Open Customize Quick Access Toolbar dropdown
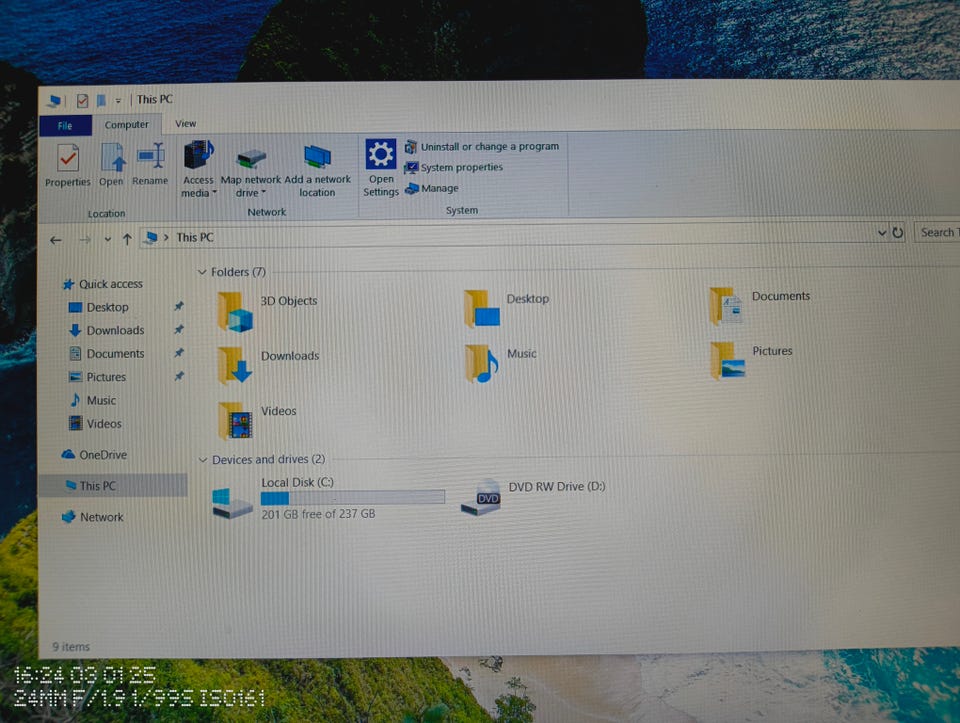 coord(118,100)
